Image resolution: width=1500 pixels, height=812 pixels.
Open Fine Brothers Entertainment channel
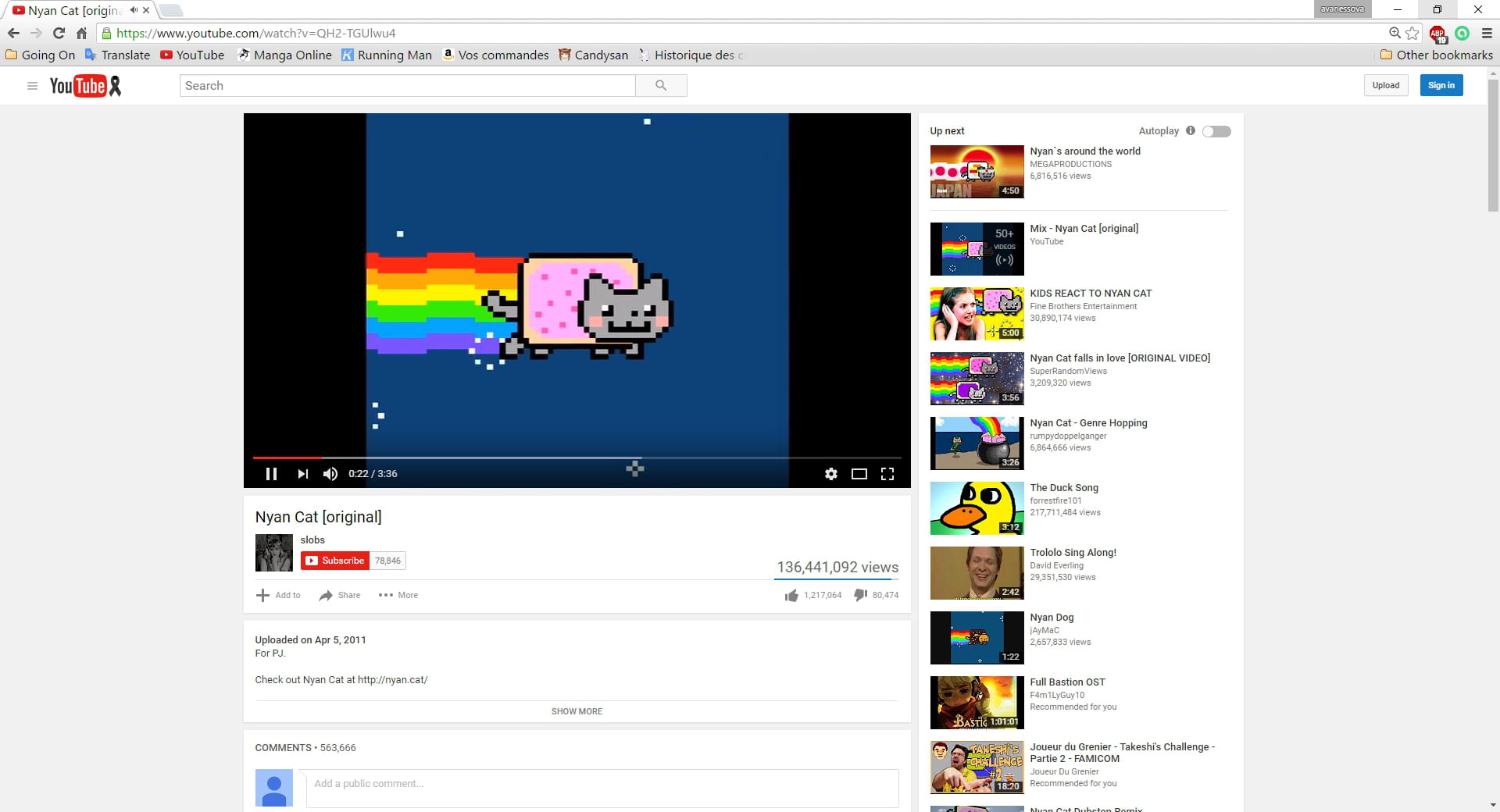tap(1083, 306)
